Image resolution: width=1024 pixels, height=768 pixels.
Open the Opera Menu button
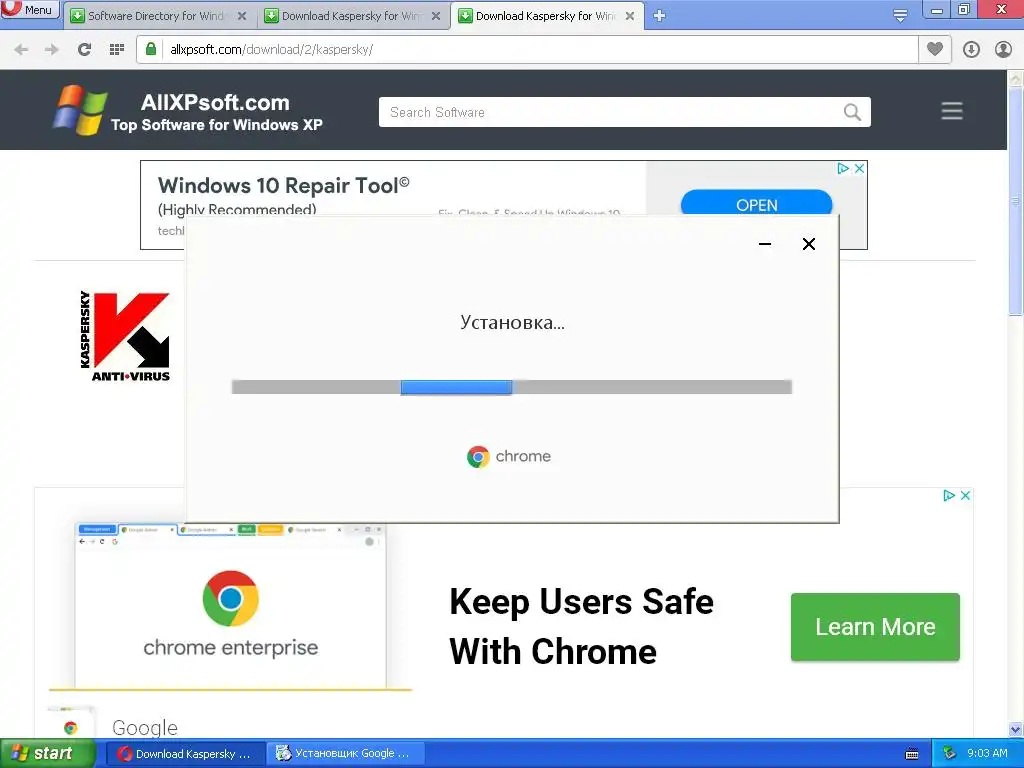coord(29,9)
